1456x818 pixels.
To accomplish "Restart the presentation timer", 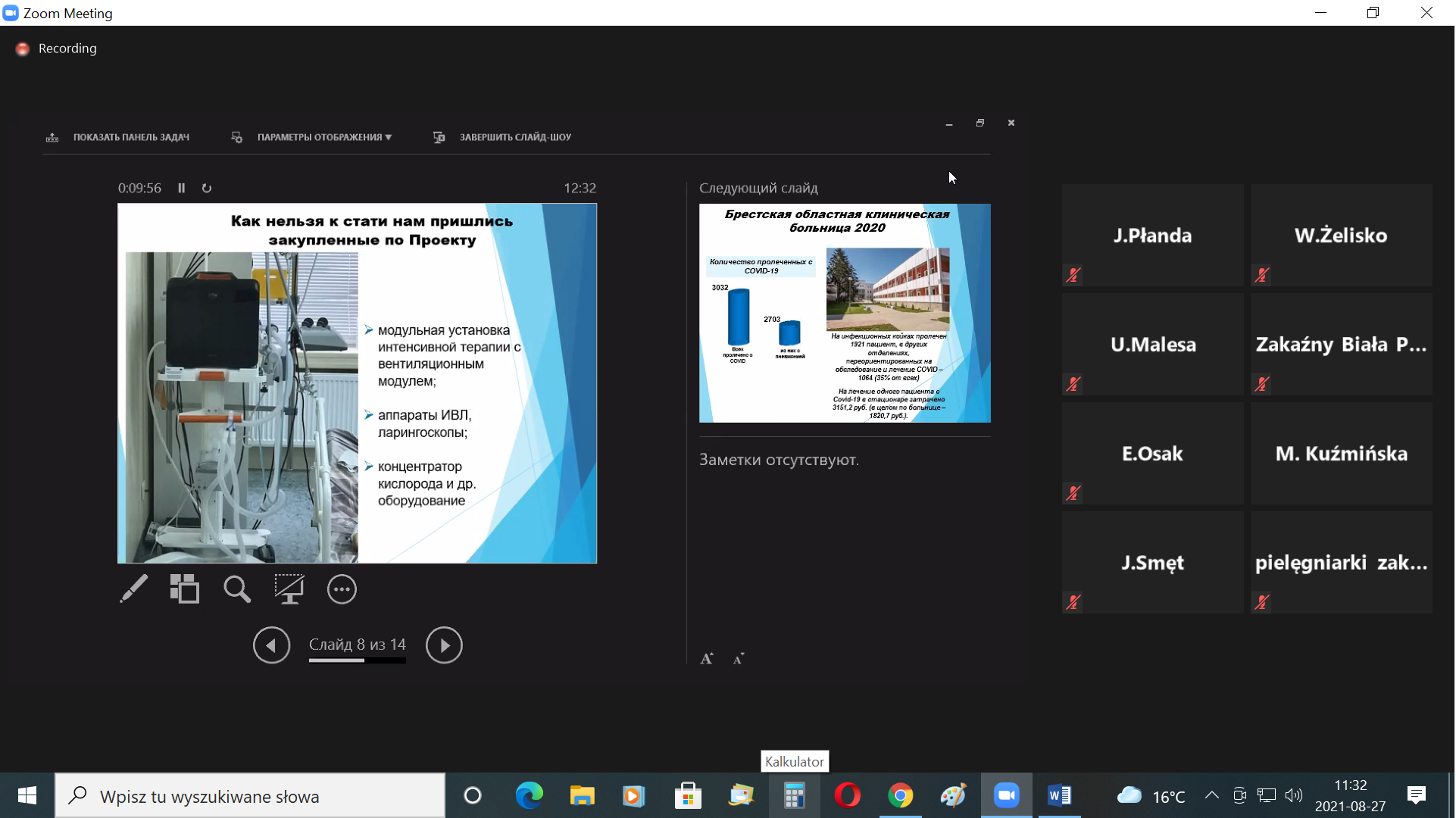I will (x=207, y=188).
